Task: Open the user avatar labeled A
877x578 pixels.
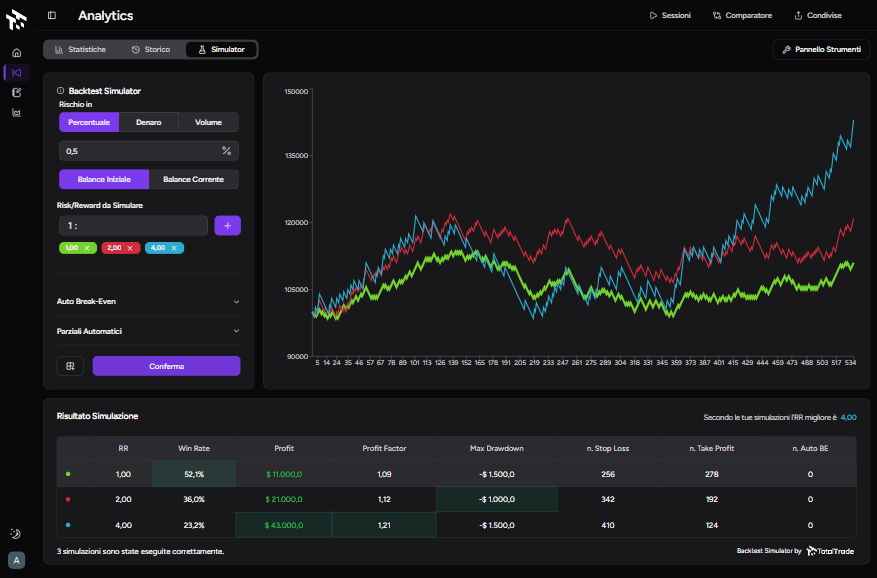Action: point(16,560)
